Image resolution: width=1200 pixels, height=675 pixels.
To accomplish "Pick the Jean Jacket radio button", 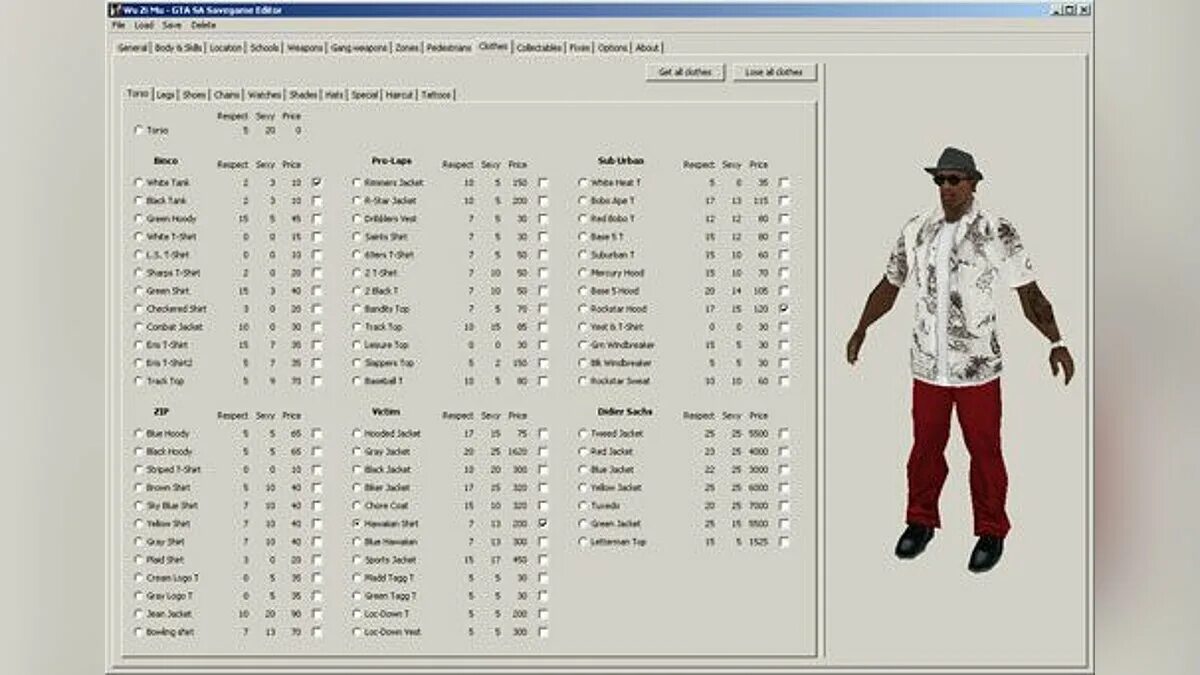I will pos(139,614).
